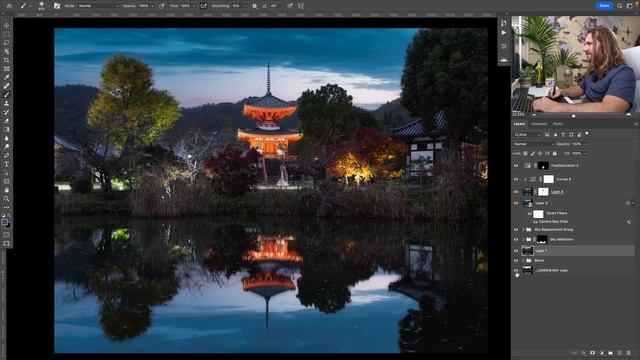
Task: Open the Flow value dropdown
Action: pos(194,6)
